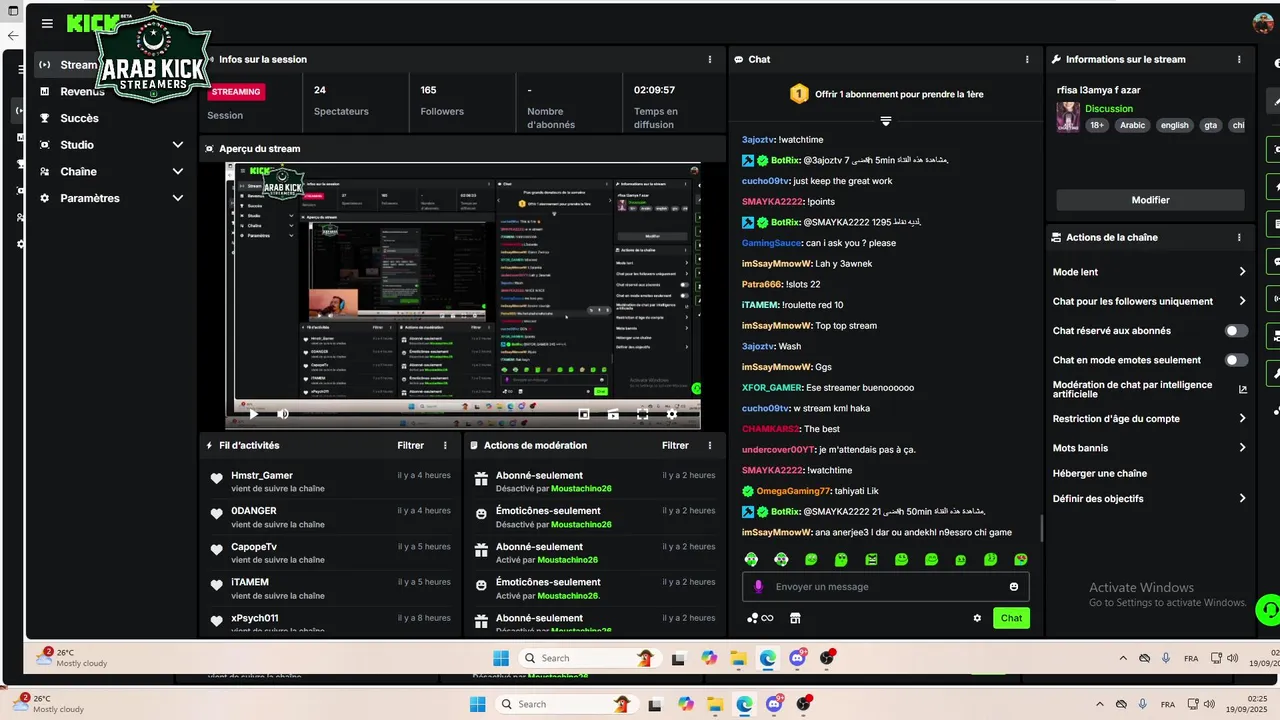Expand the Chaîne sidebar section chevron
This screenshot has width=1280, height=720.
[x=177, y=172]
